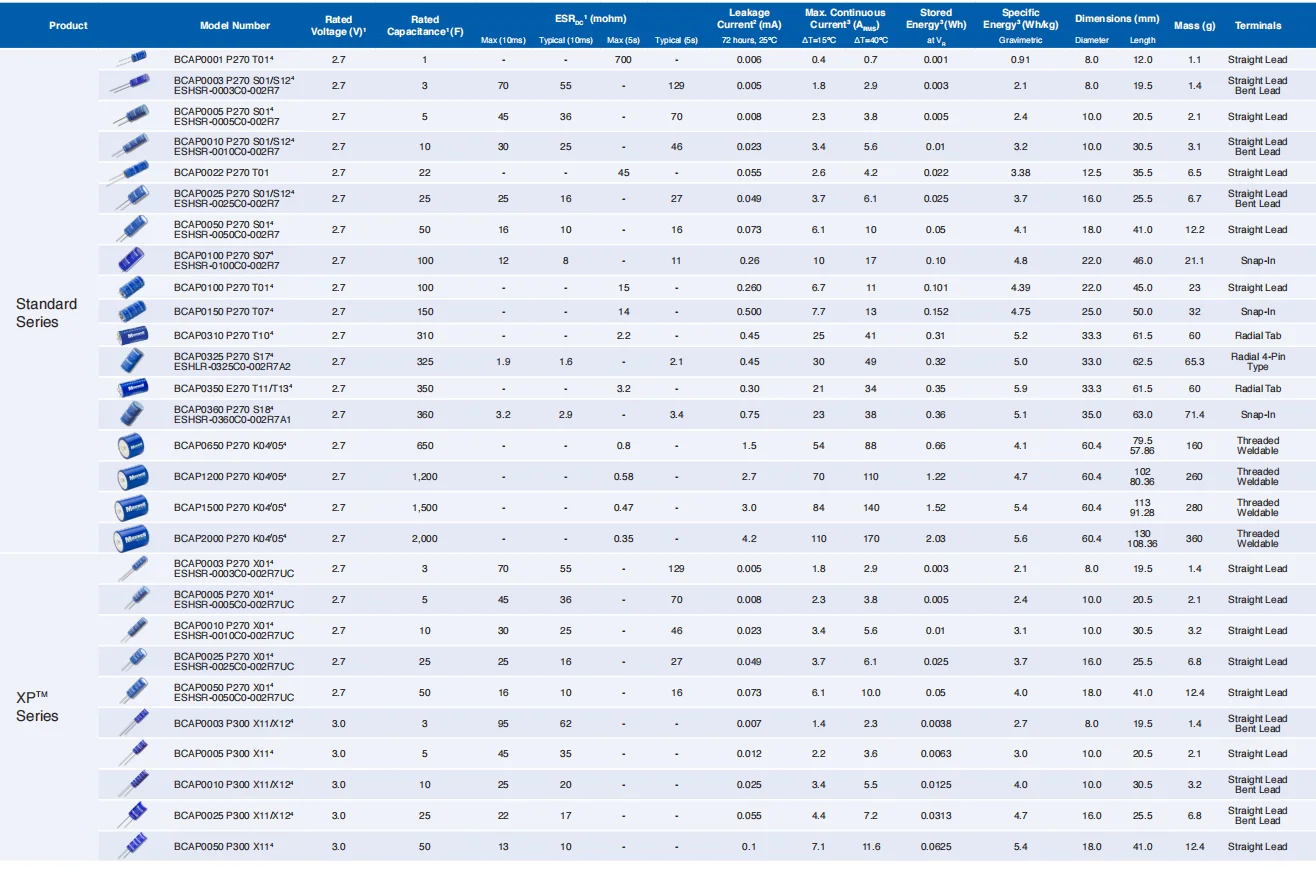Click the 'Standard Series' product label

[x=46, y=313]
